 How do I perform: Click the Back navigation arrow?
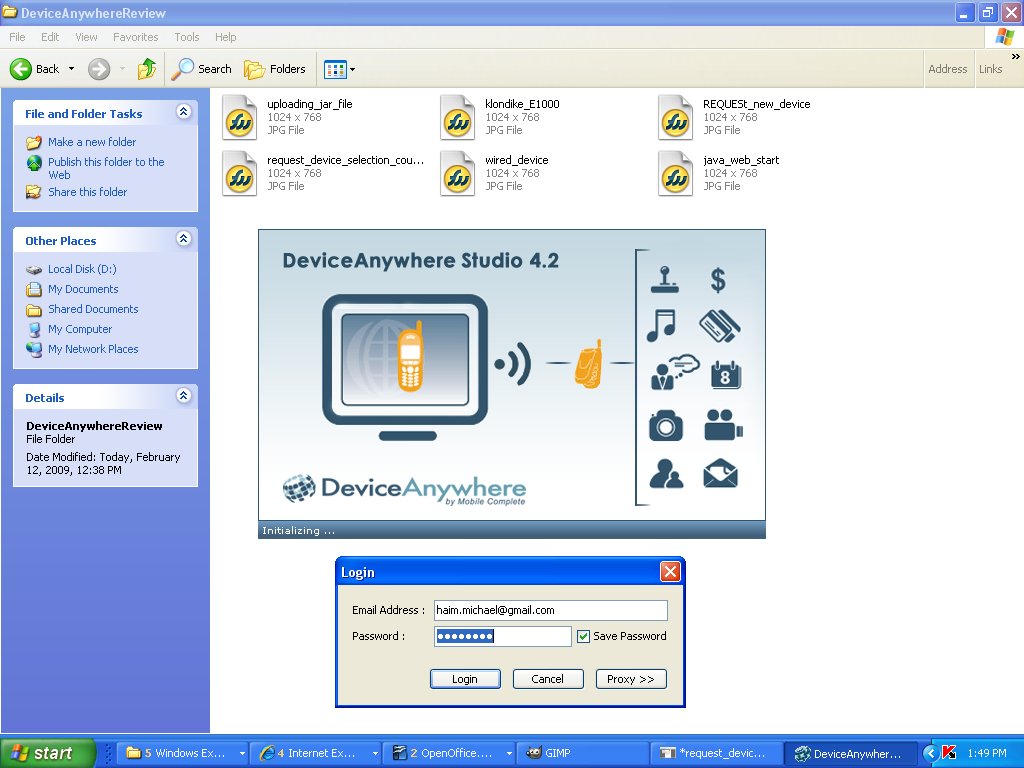pos(22,69)
